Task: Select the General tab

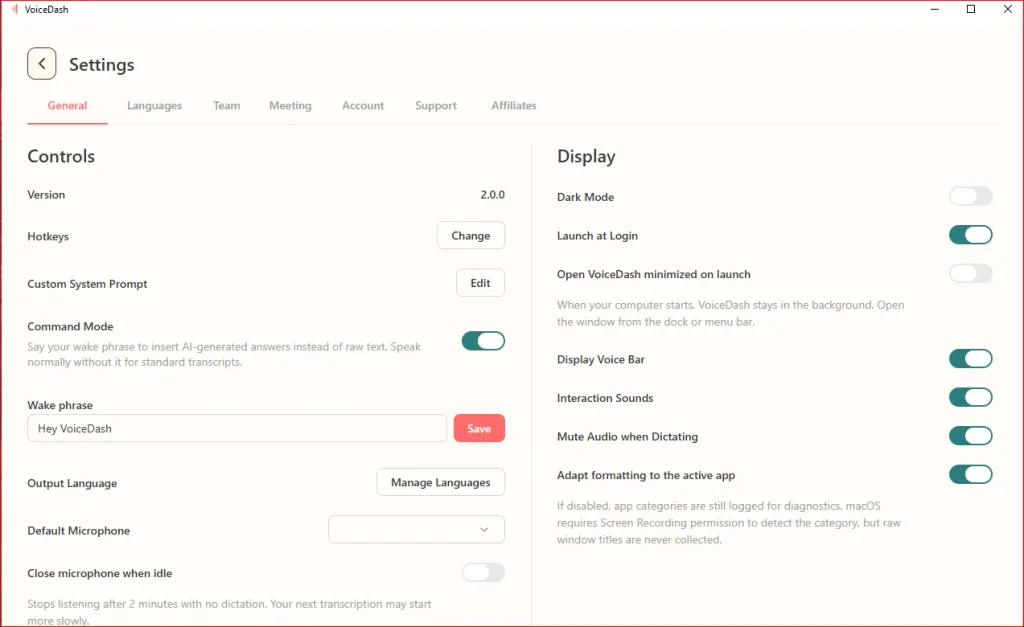Action: pos(67,106)
